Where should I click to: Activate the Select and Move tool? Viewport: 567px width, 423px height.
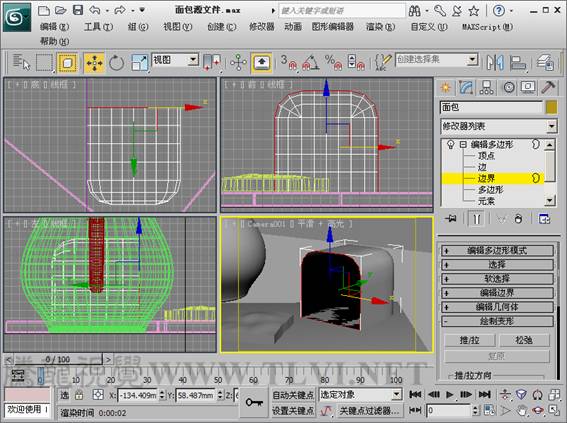coord(94,63)
